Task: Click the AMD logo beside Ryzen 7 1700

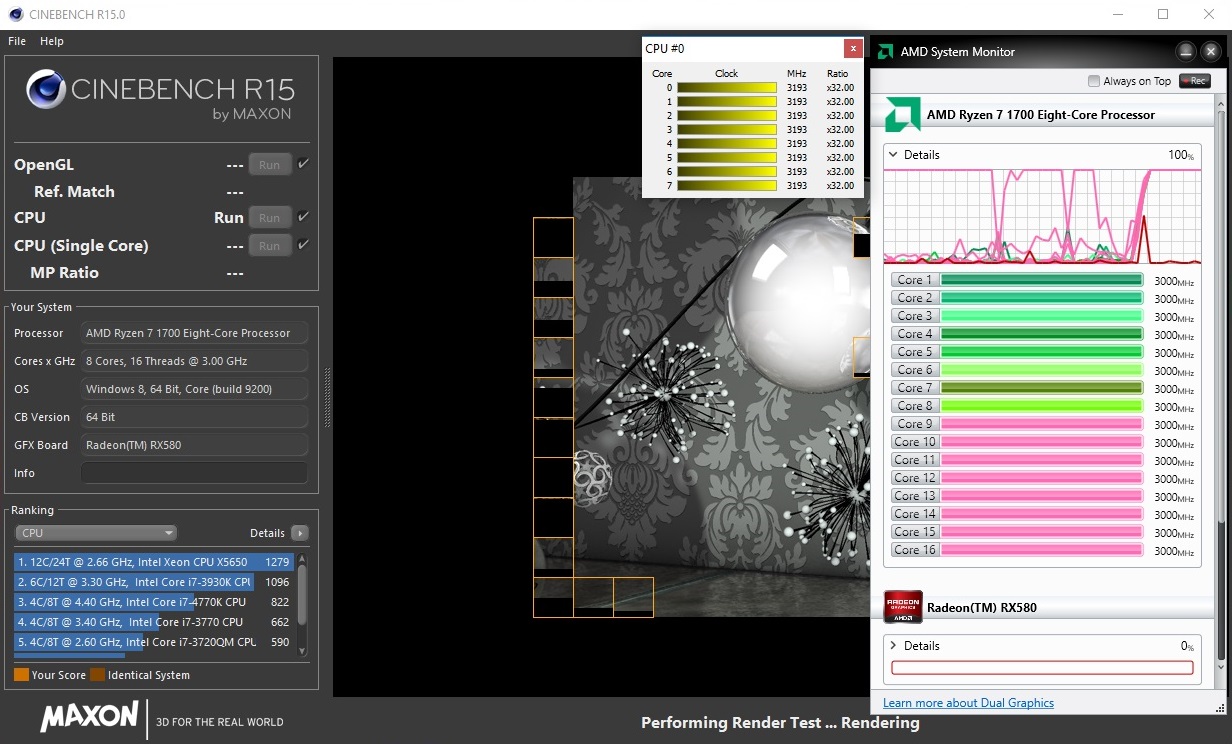Action: [902, 114]
